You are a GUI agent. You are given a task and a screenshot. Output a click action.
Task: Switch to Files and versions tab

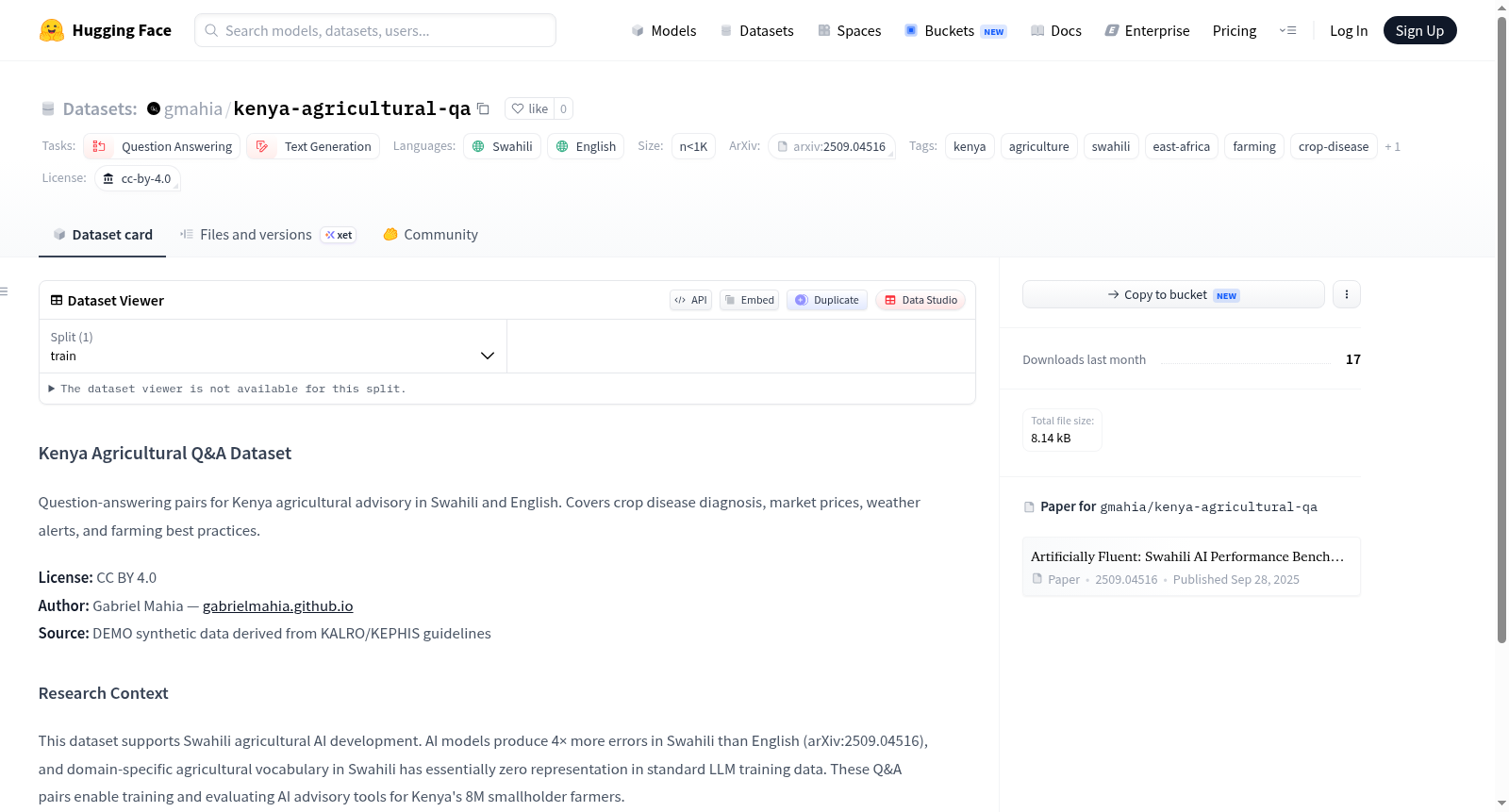tap(268, 235)
